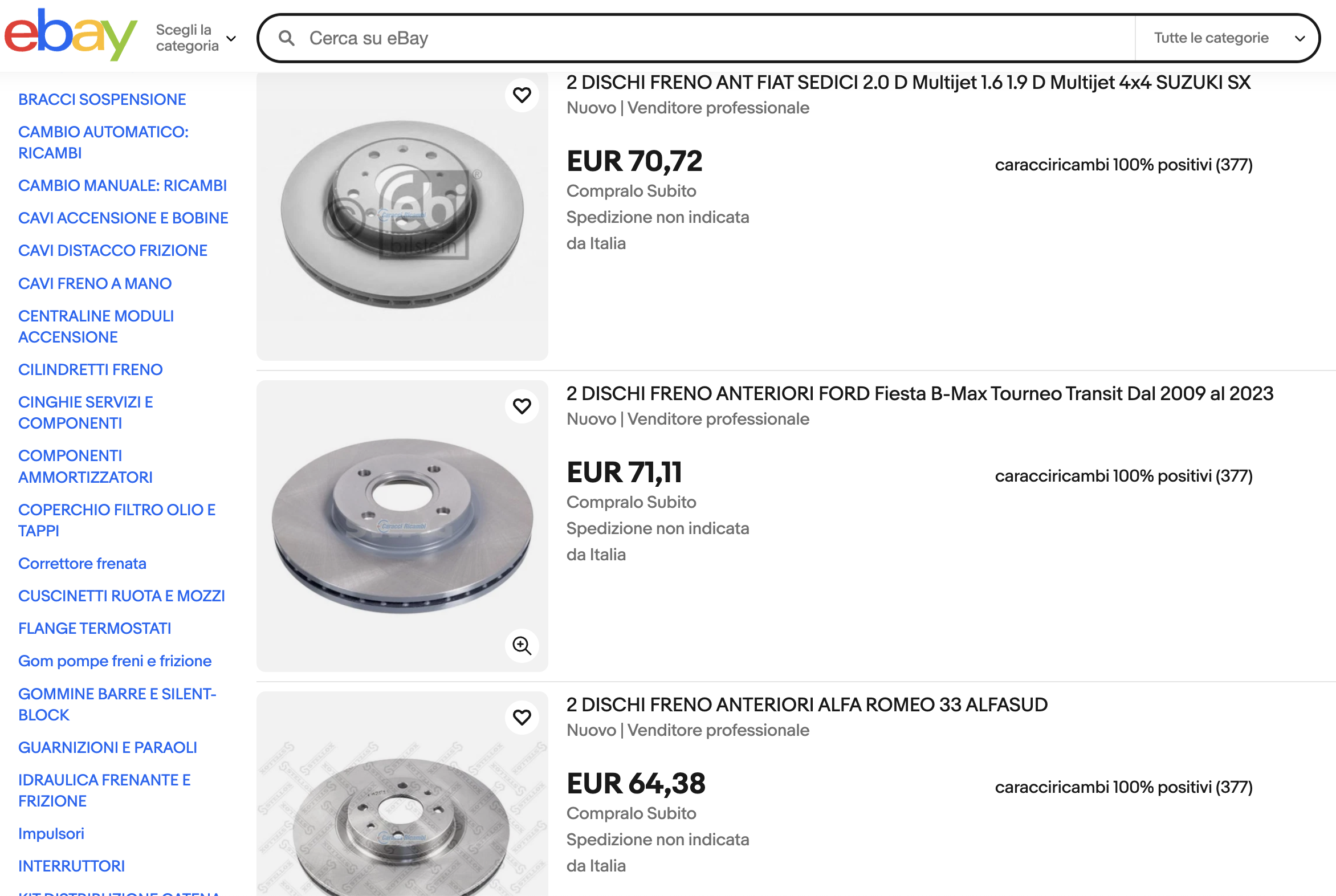The height and width of the screenshot is (896, 1336).
Task: Select CILINDRETTI FRENO in the sidebar
Action: pyautogui.click(x=90, y=370)
